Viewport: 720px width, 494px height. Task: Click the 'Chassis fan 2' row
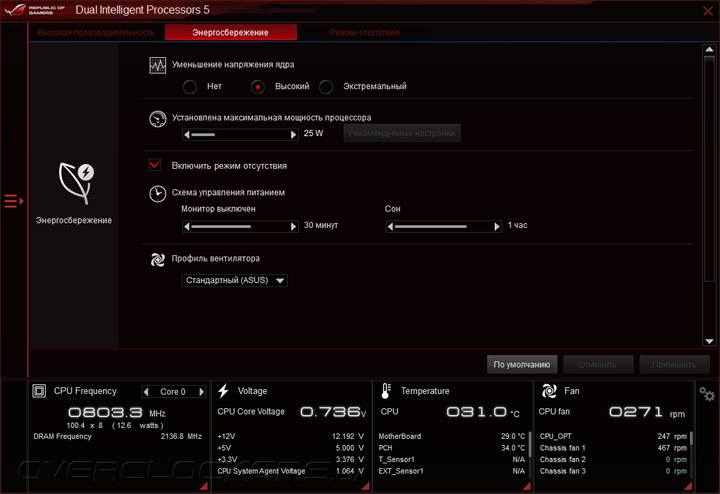click(x=613, y=459)
